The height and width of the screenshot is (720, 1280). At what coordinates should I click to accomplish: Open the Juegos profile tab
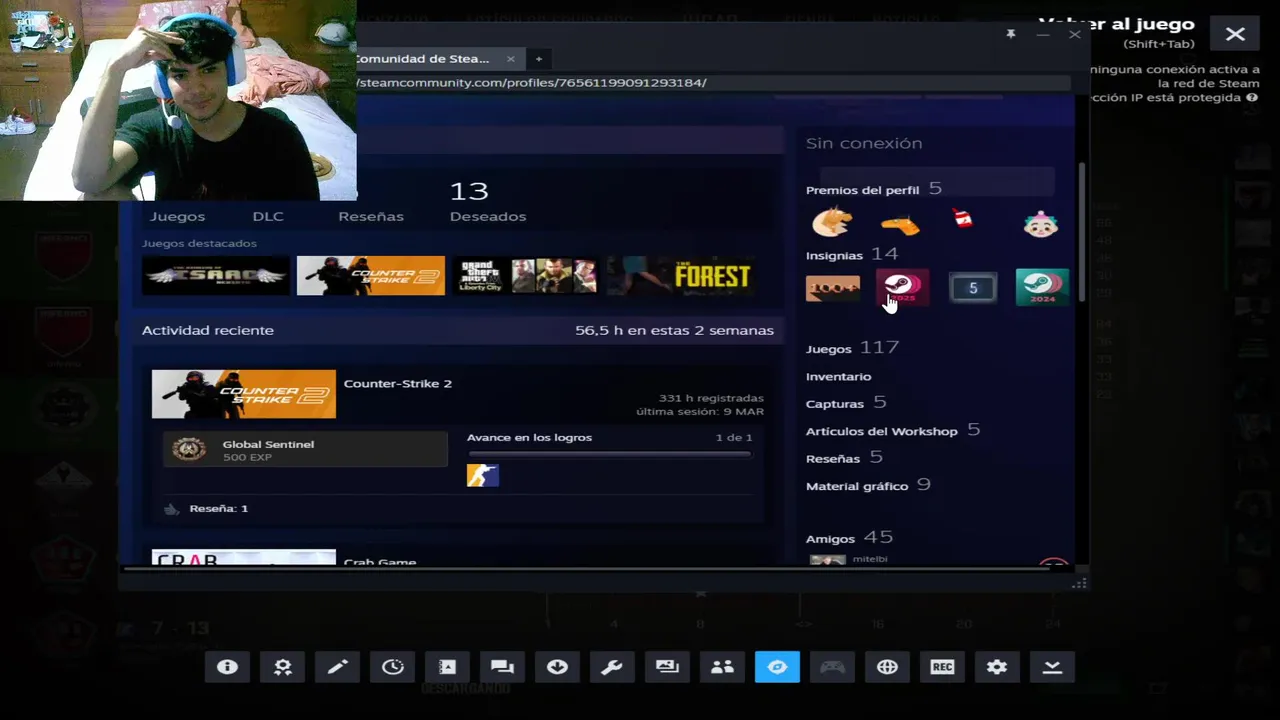(177, 216)
